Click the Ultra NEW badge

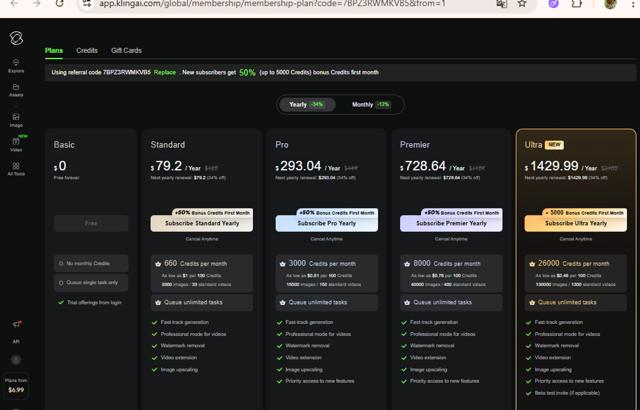[555, 145]
